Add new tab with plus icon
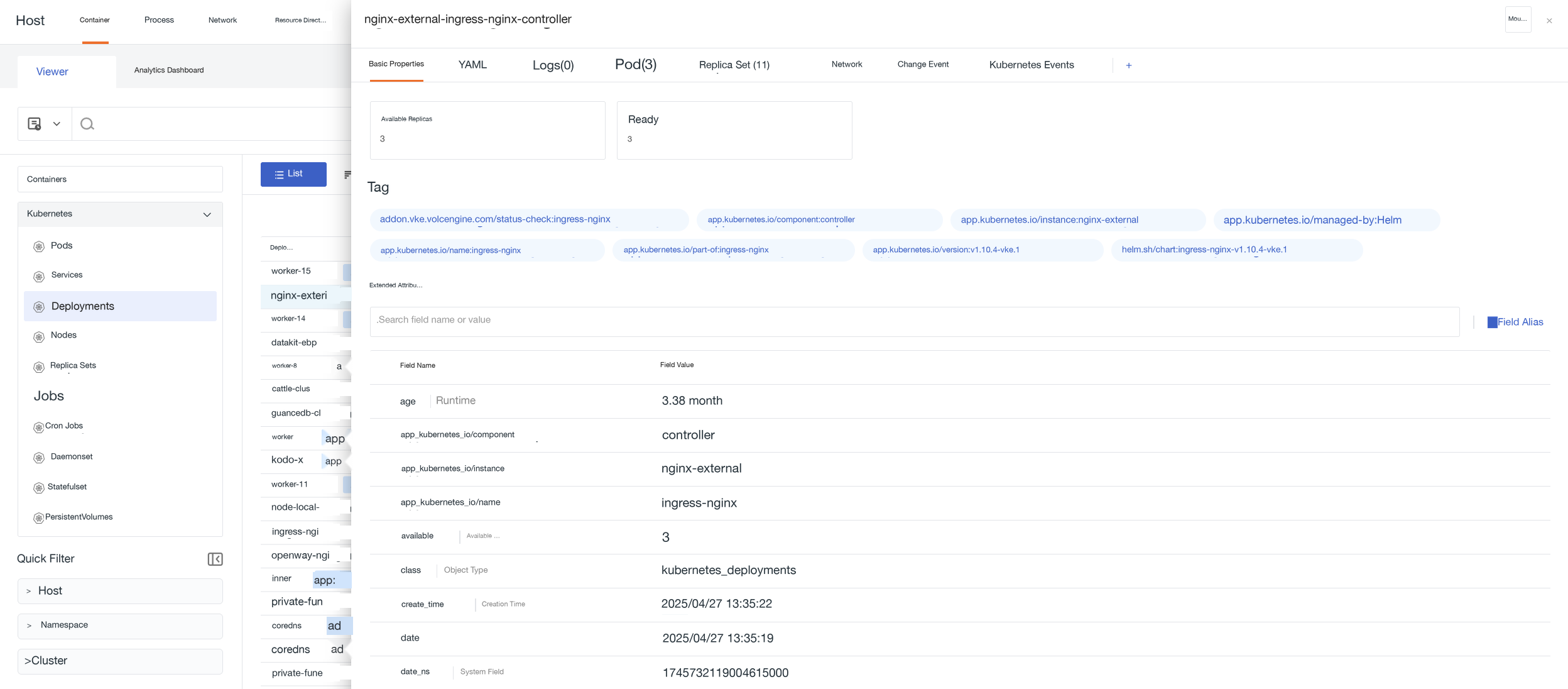1568x689 pixels. [x=1129, y=65]
